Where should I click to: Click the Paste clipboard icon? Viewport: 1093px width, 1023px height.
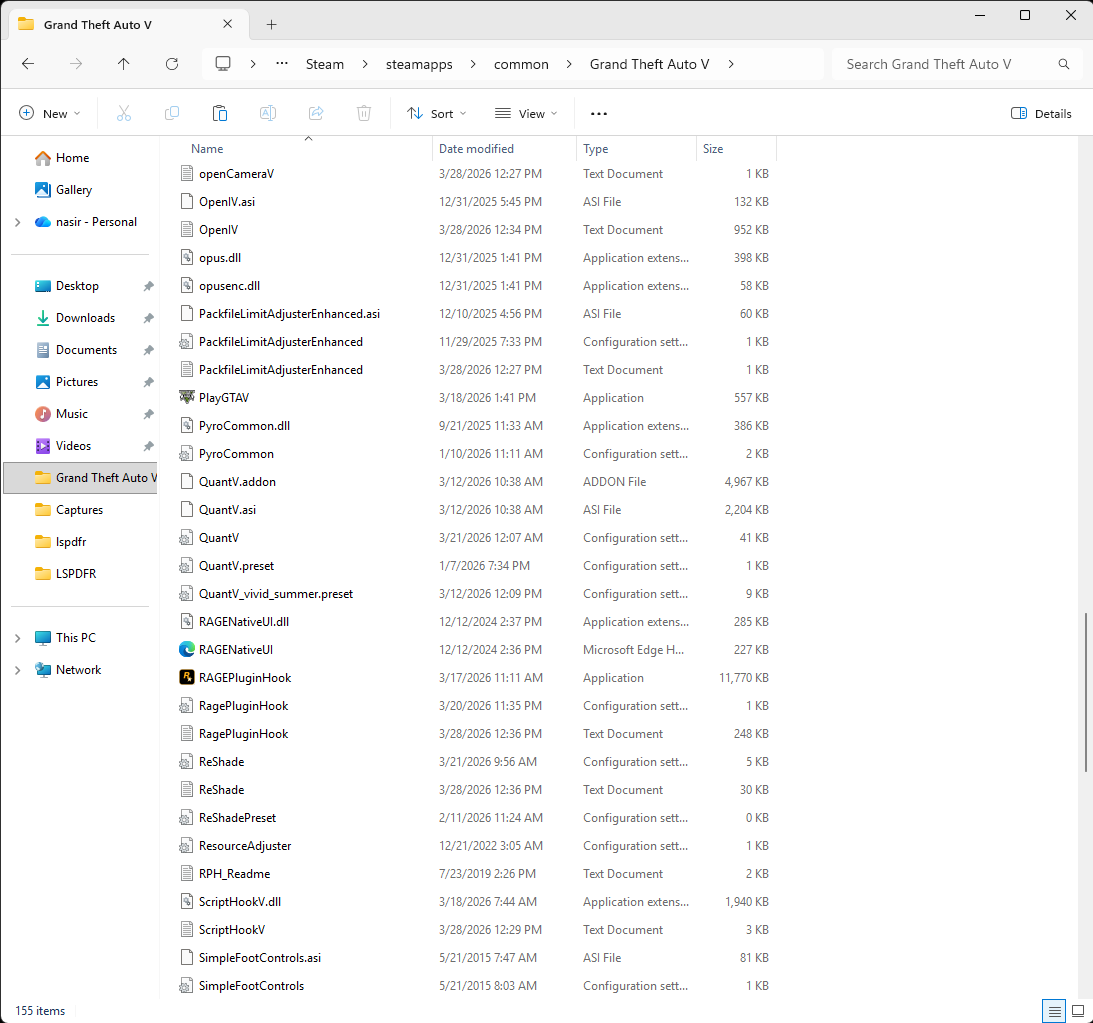(220, 114)
